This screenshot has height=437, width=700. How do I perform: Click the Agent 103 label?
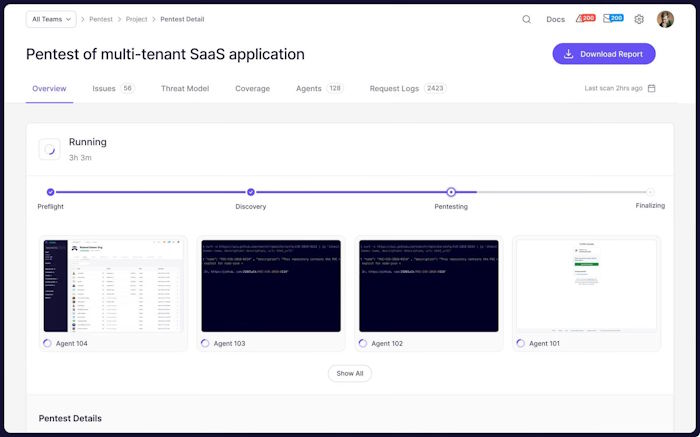coord(229,343)
